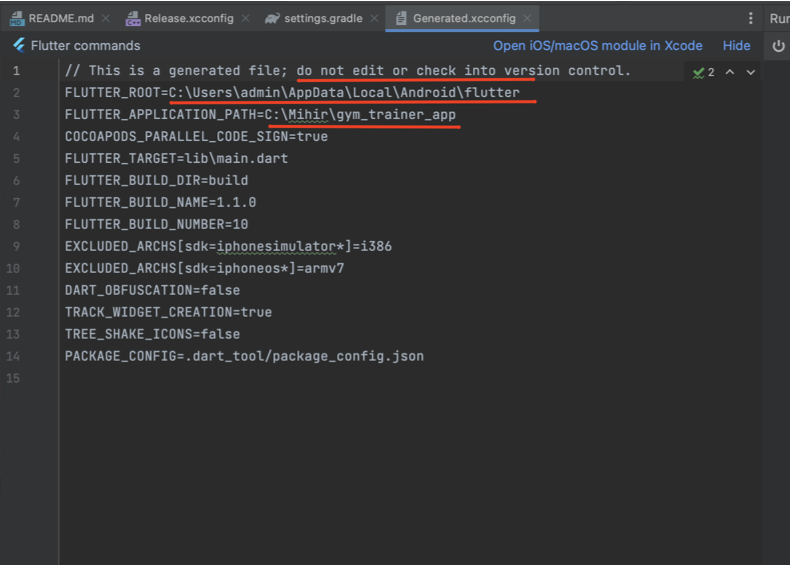Go to previous highlighted problem arrow

pyautogui.click(x=729, y=72)
